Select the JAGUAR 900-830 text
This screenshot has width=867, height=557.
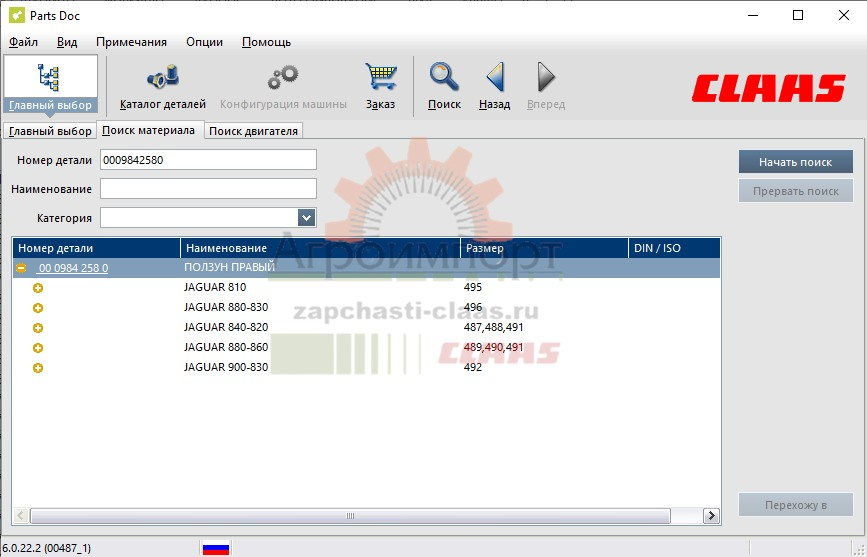tap(226, 367)
